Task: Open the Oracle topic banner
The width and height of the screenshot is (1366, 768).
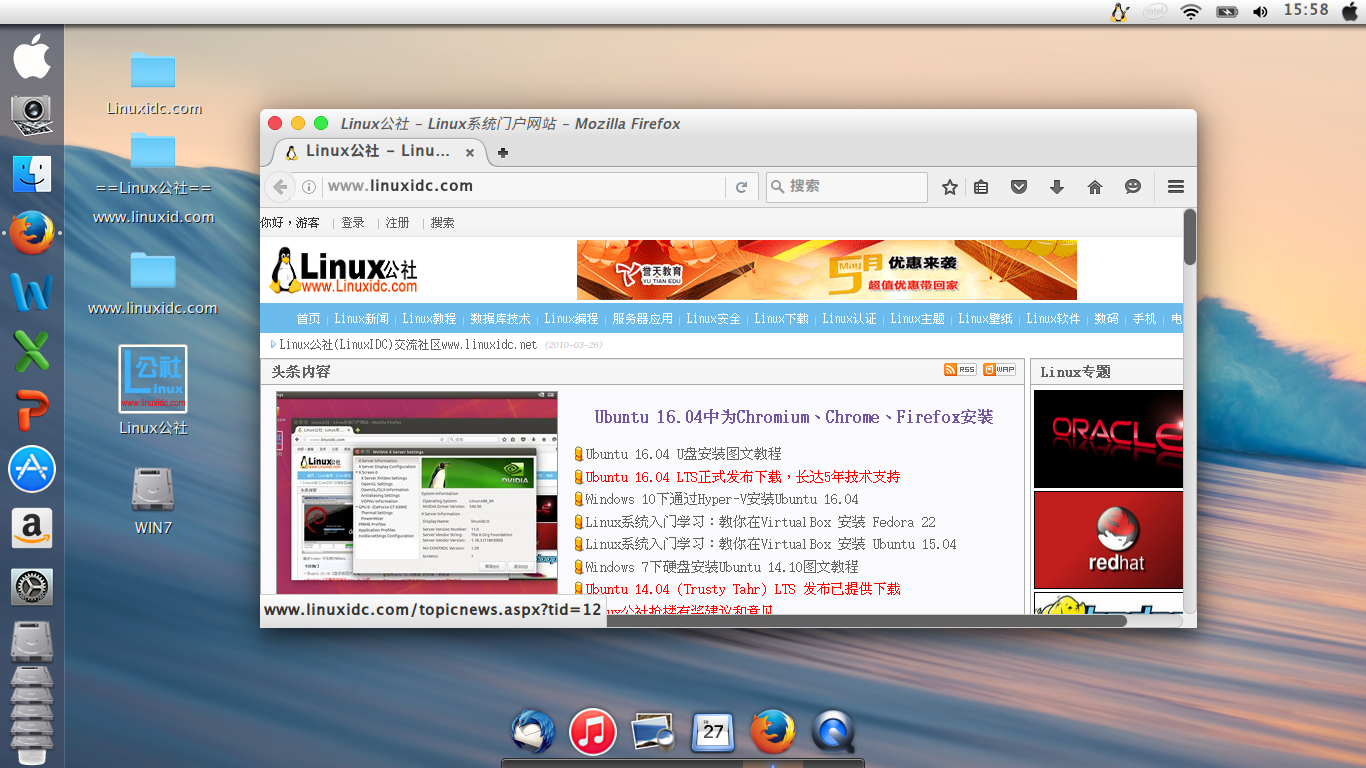Action: point(1108,439)
